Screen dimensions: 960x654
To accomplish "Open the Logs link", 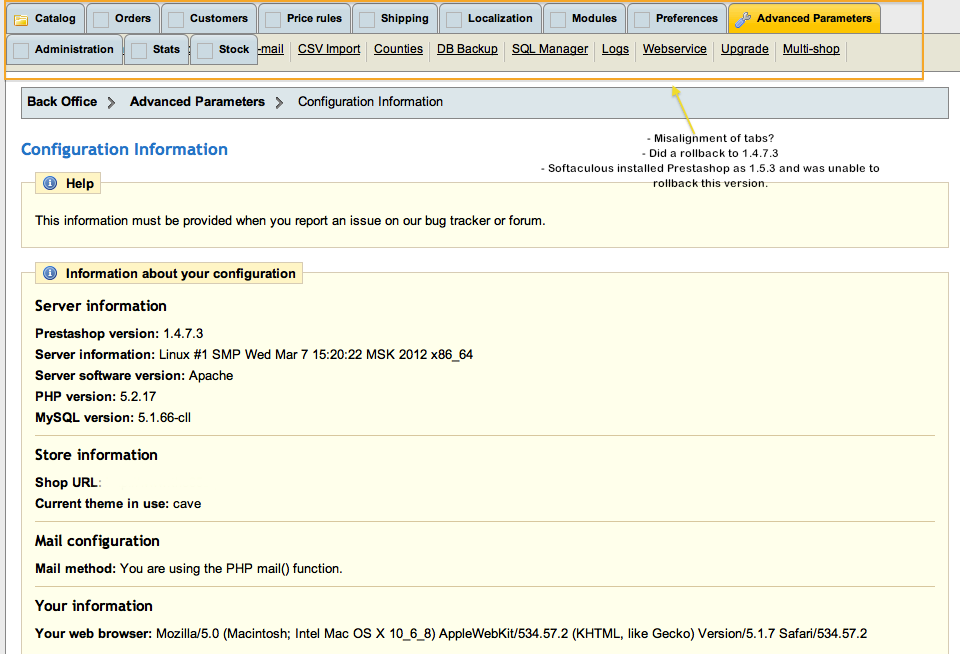I will coord(615,49).
